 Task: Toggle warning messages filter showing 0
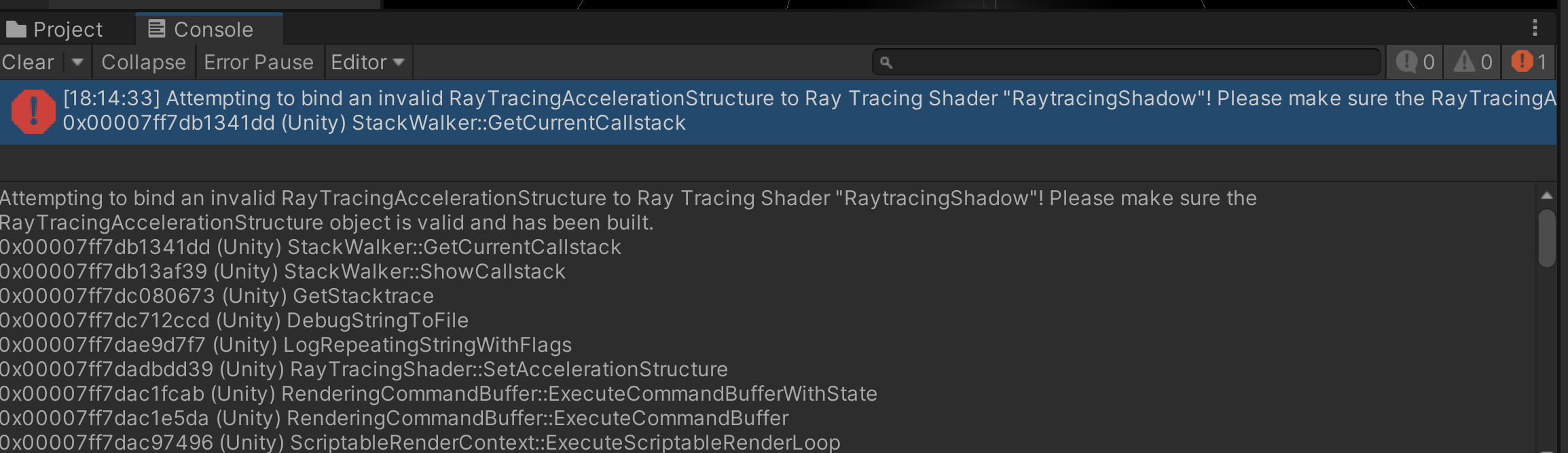1473,62
